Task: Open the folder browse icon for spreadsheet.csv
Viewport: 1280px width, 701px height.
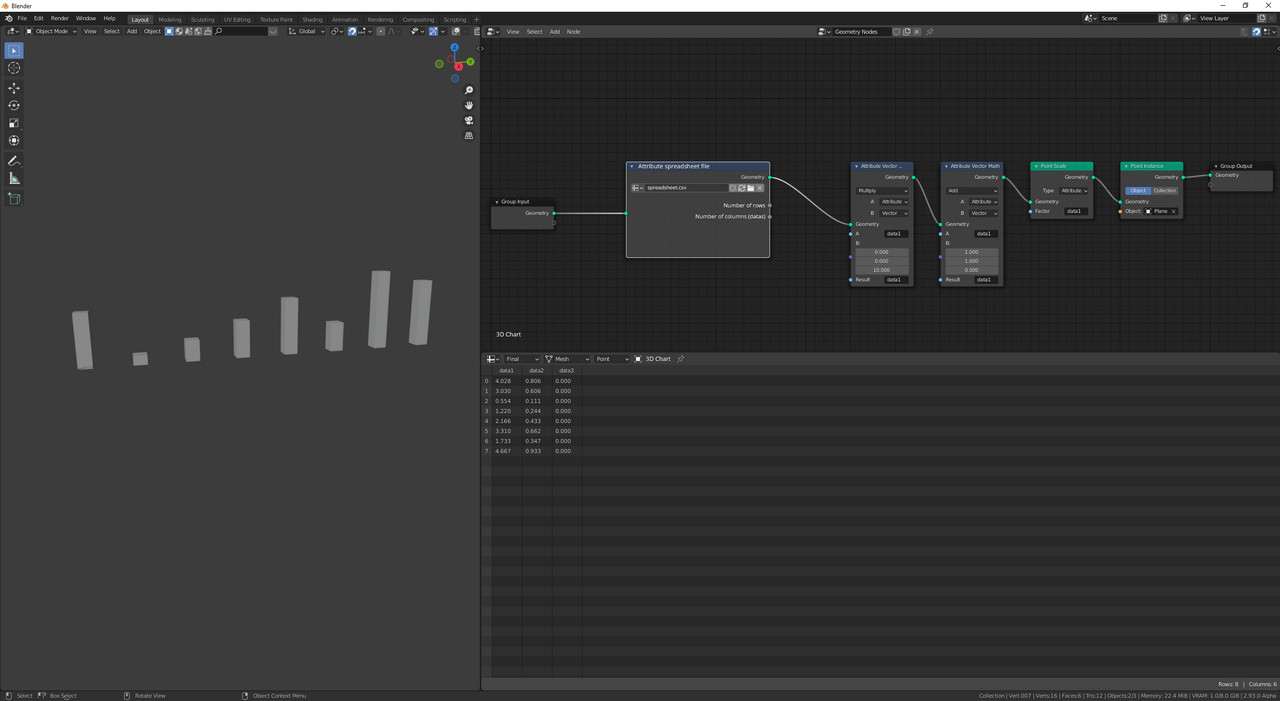Action: (751, 188)
